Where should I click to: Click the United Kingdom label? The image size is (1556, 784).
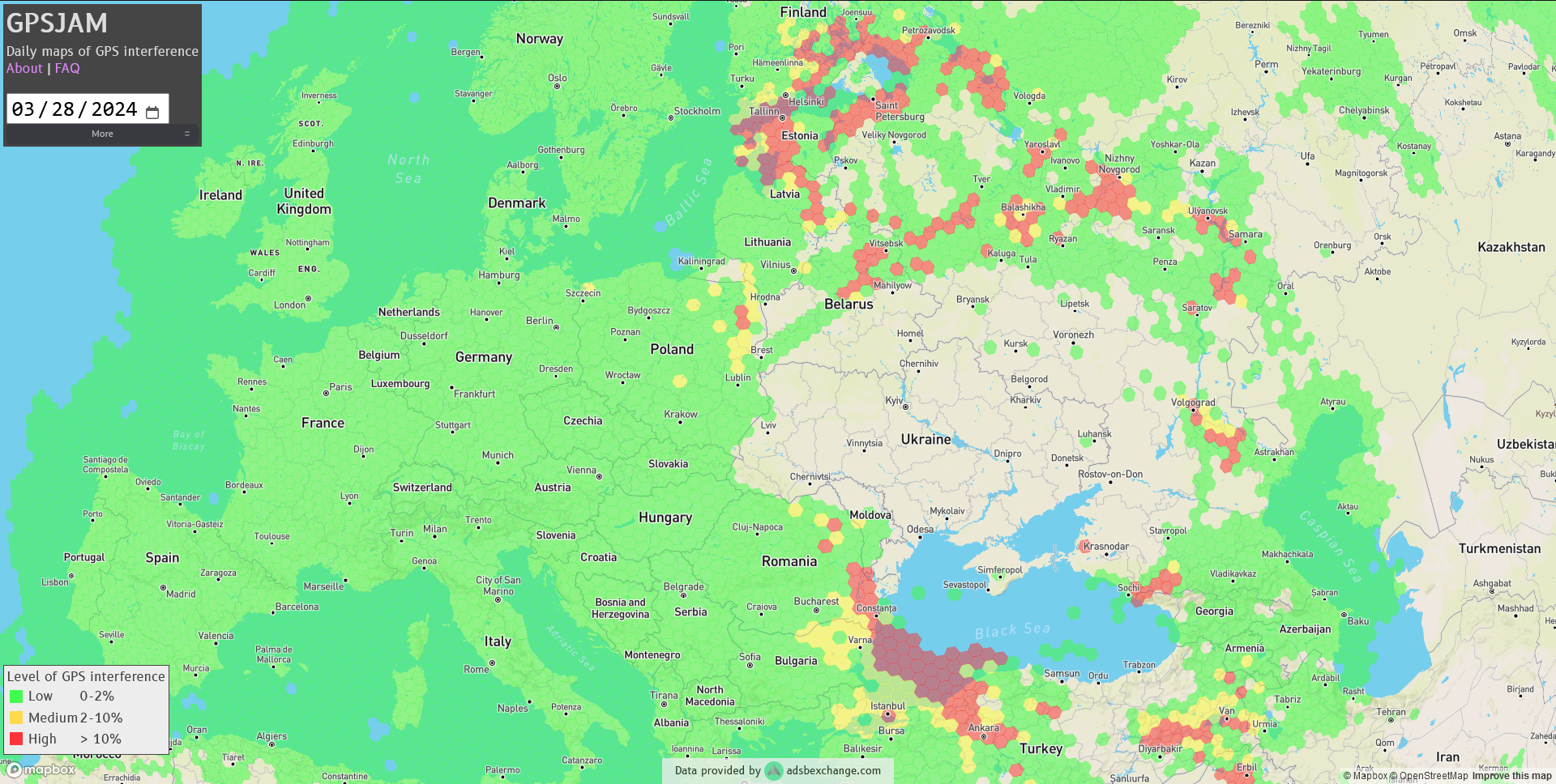click(304, 201)
